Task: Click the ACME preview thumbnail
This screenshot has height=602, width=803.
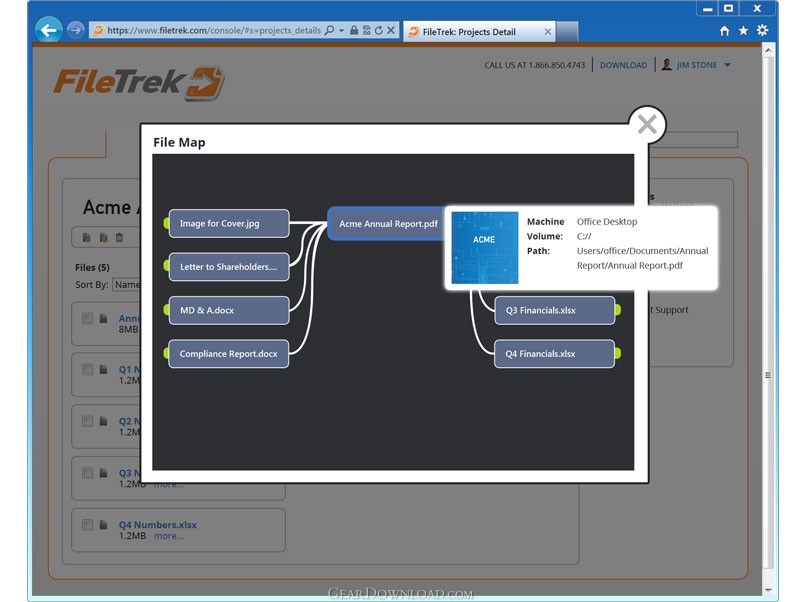Action: click(x=484, y=248)
